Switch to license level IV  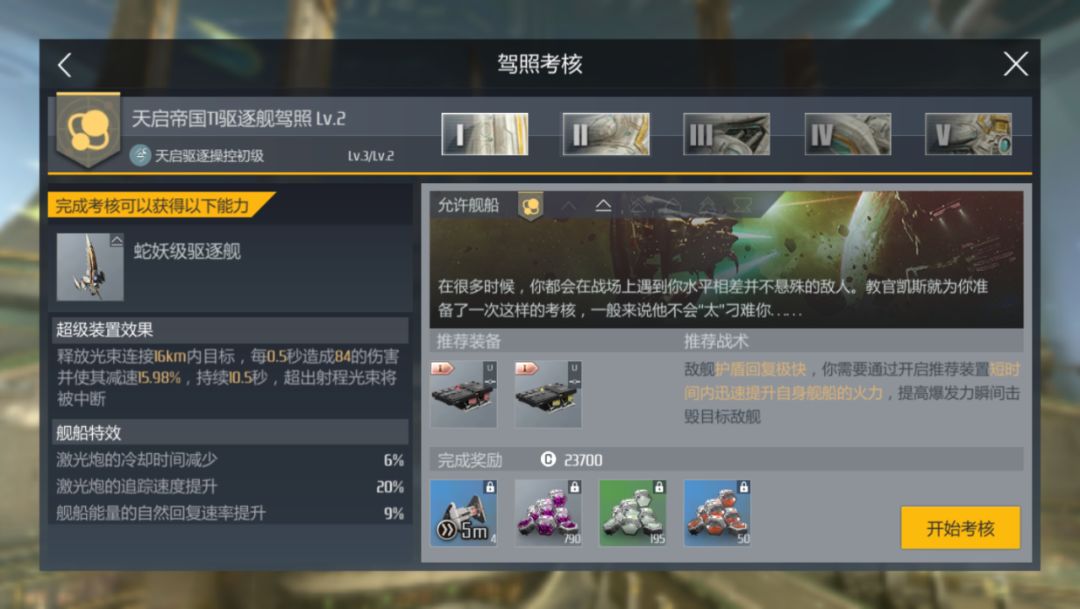pyautogui.click(x=847, y=134)
